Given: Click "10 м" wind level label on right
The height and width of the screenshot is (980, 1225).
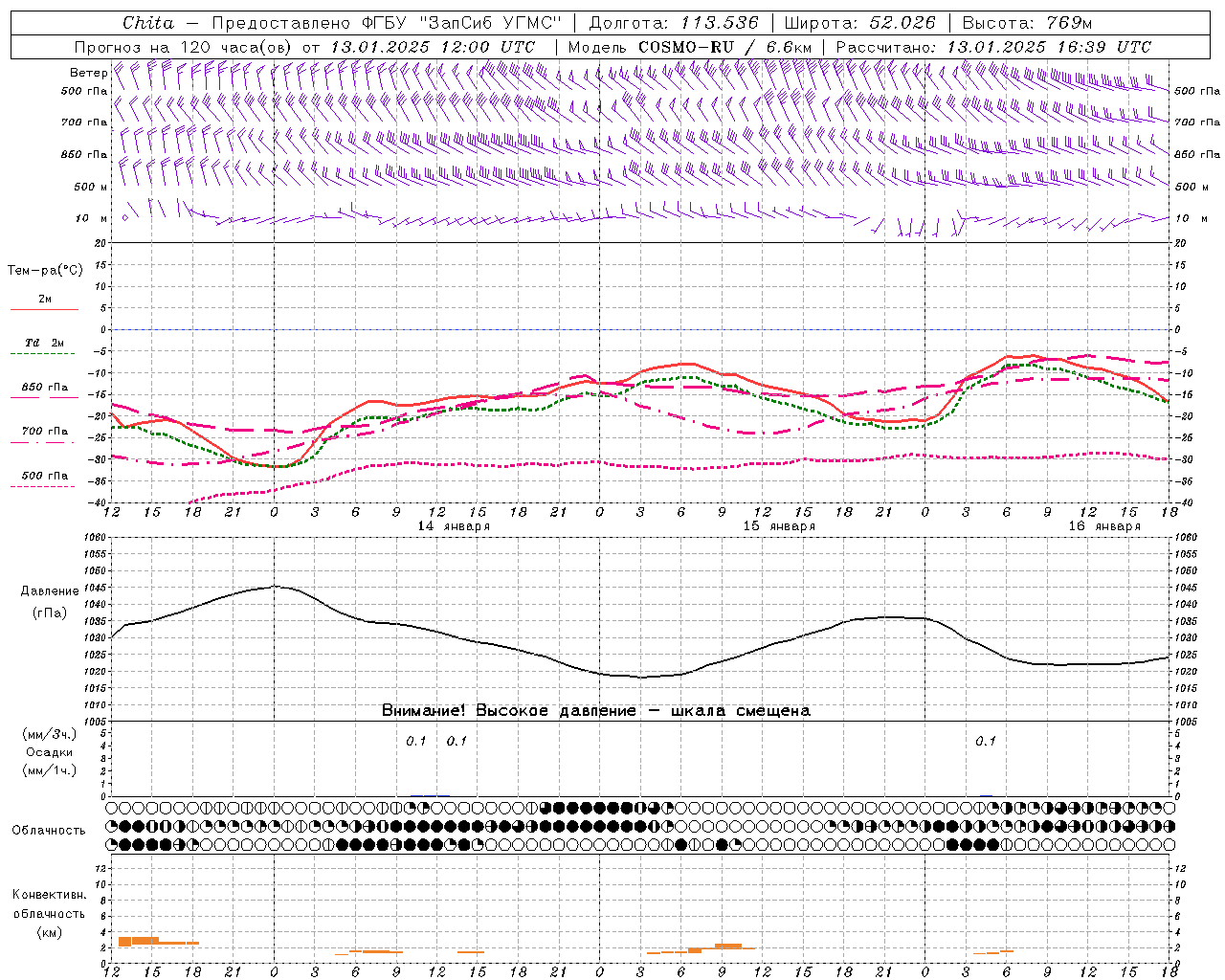Looking at the screenshot, I should coord(1192,218).
